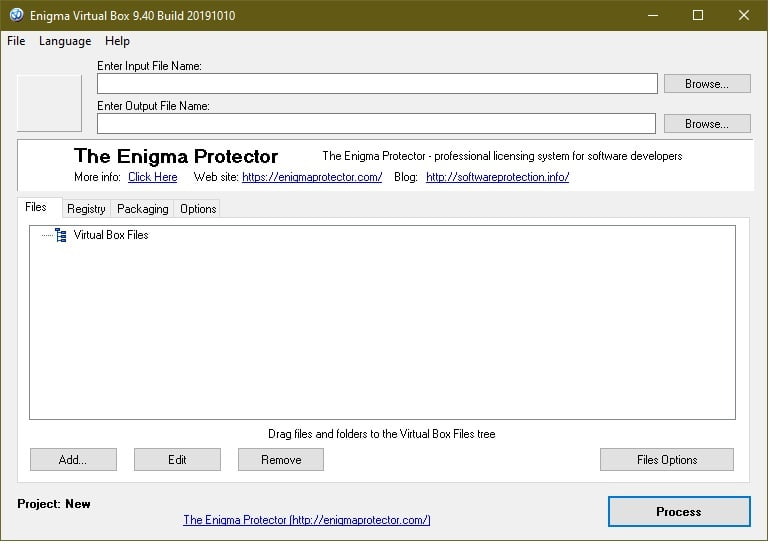The height and width of the screenshot is (544, 770).
Task: Select the Virtual Box Files tree root
Action: (111, 235)
